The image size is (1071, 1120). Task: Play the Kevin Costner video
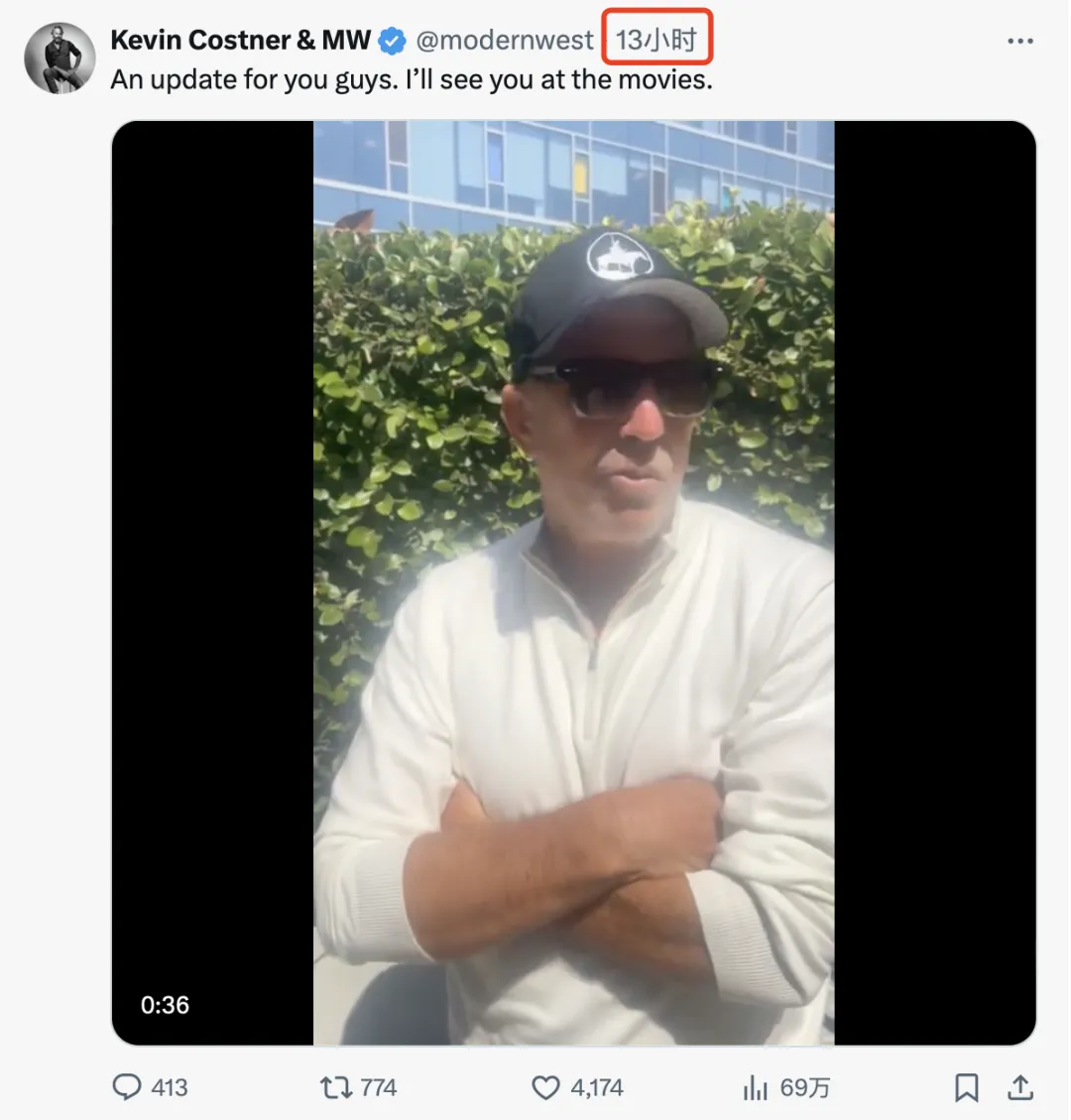coord(573,582)
